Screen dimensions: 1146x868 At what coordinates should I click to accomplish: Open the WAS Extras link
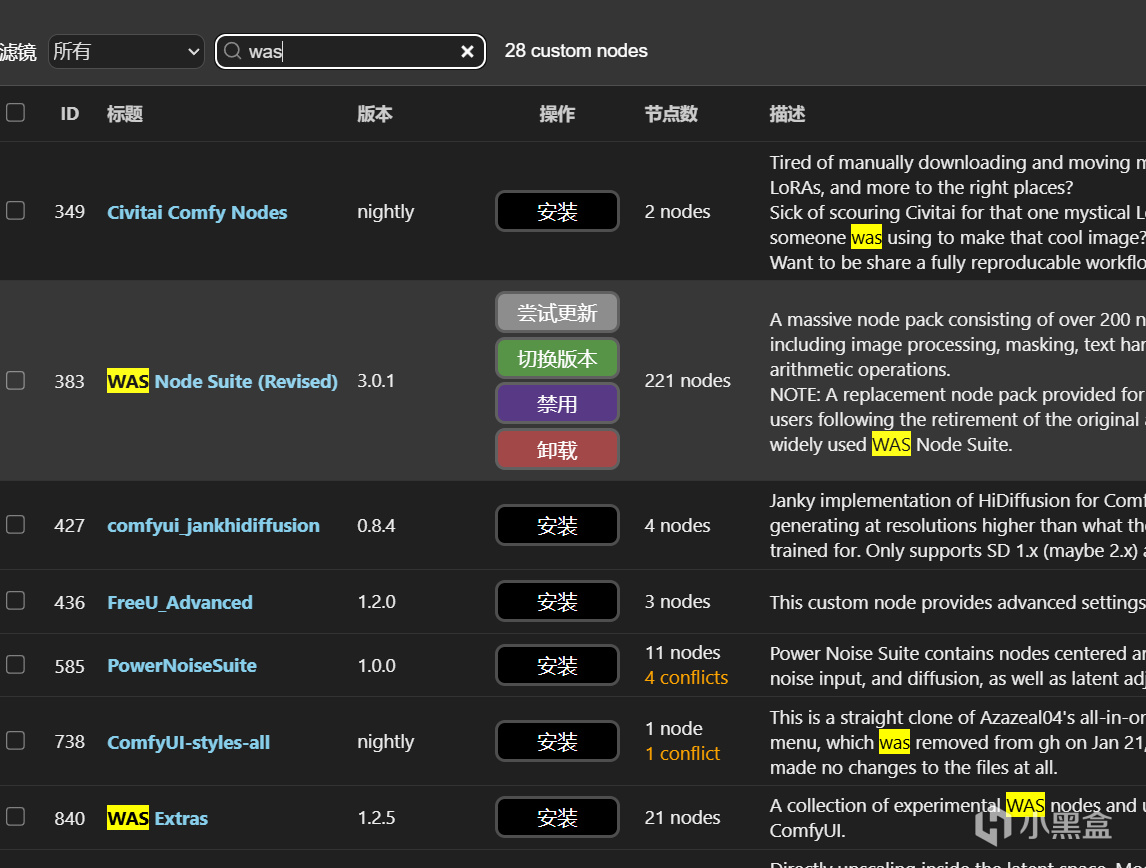point(157,818)
